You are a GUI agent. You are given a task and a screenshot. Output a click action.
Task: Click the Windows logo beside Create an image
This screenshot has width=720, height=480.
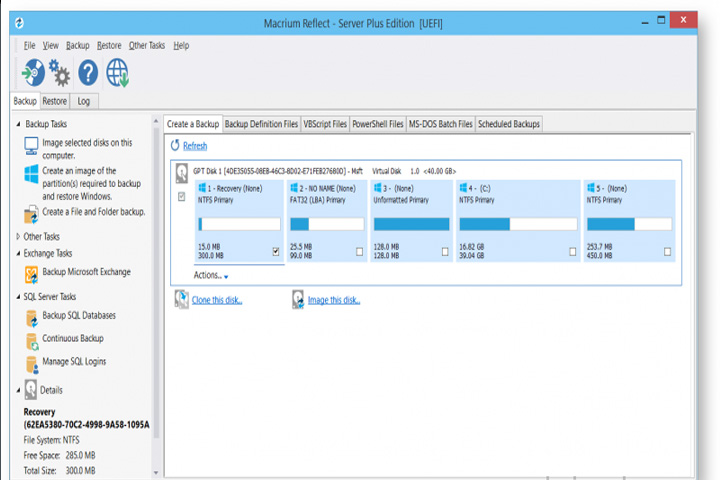pyautogui.click(x=31, y=175)
